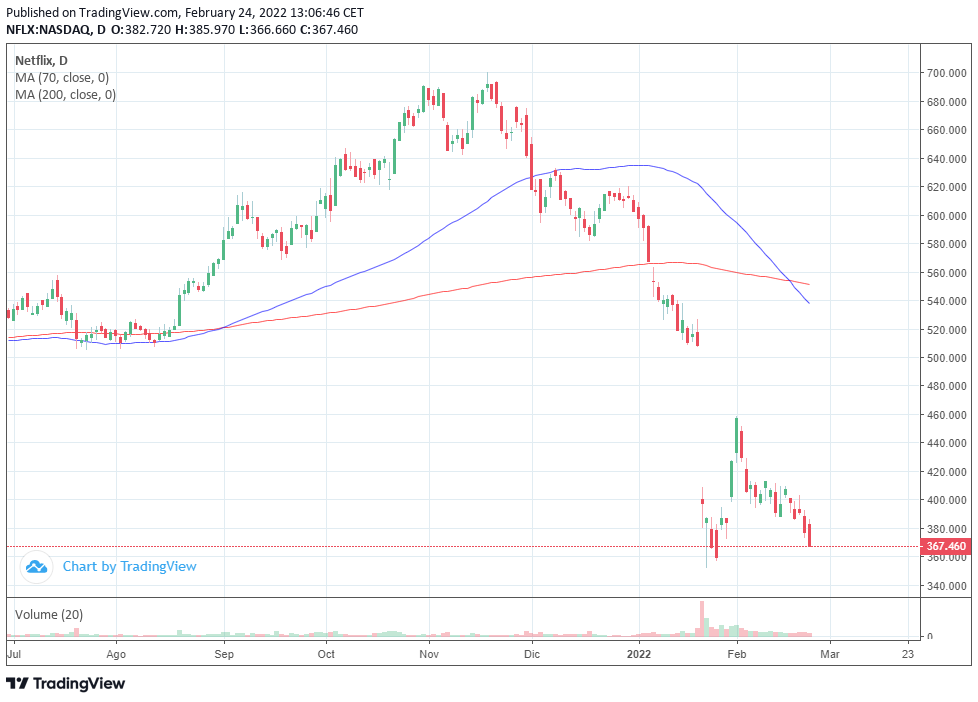The image size is (978, 702).
Task: Select the 'Netflix, D' chart title
Action: (x=41, y=61)
